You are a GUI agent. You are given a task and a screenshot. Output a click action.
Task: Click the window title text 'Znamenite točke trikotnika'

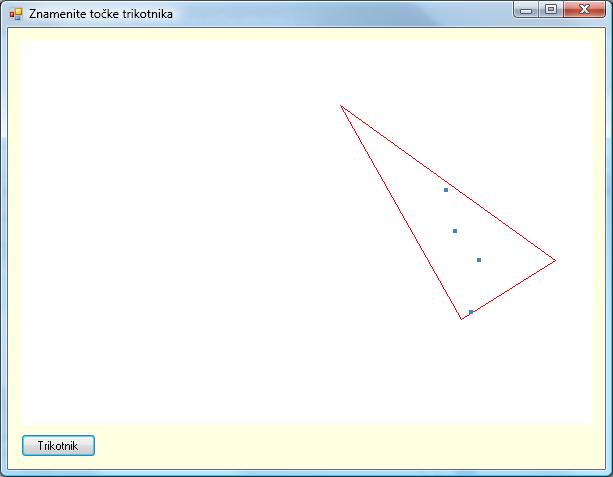100,14
